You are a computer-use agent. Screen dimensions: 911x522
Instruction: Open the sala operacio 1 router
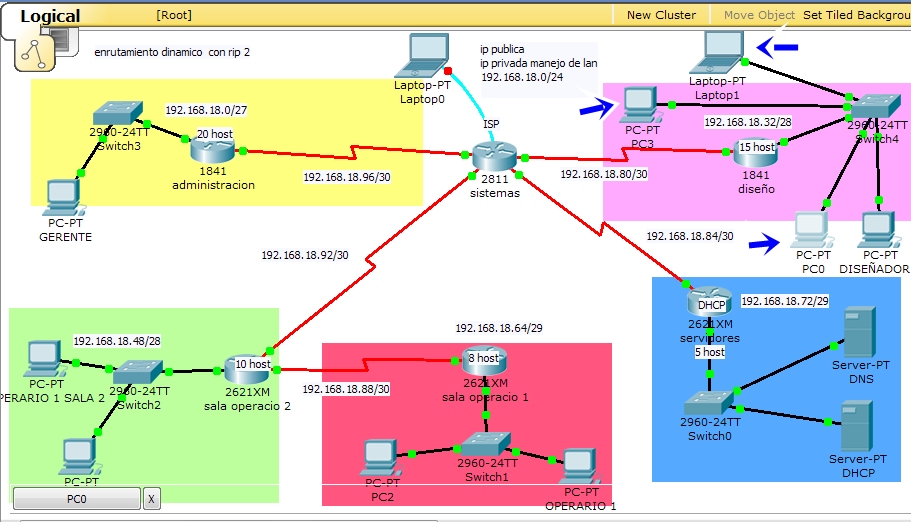pyautogui.click(x=485, y=362)
